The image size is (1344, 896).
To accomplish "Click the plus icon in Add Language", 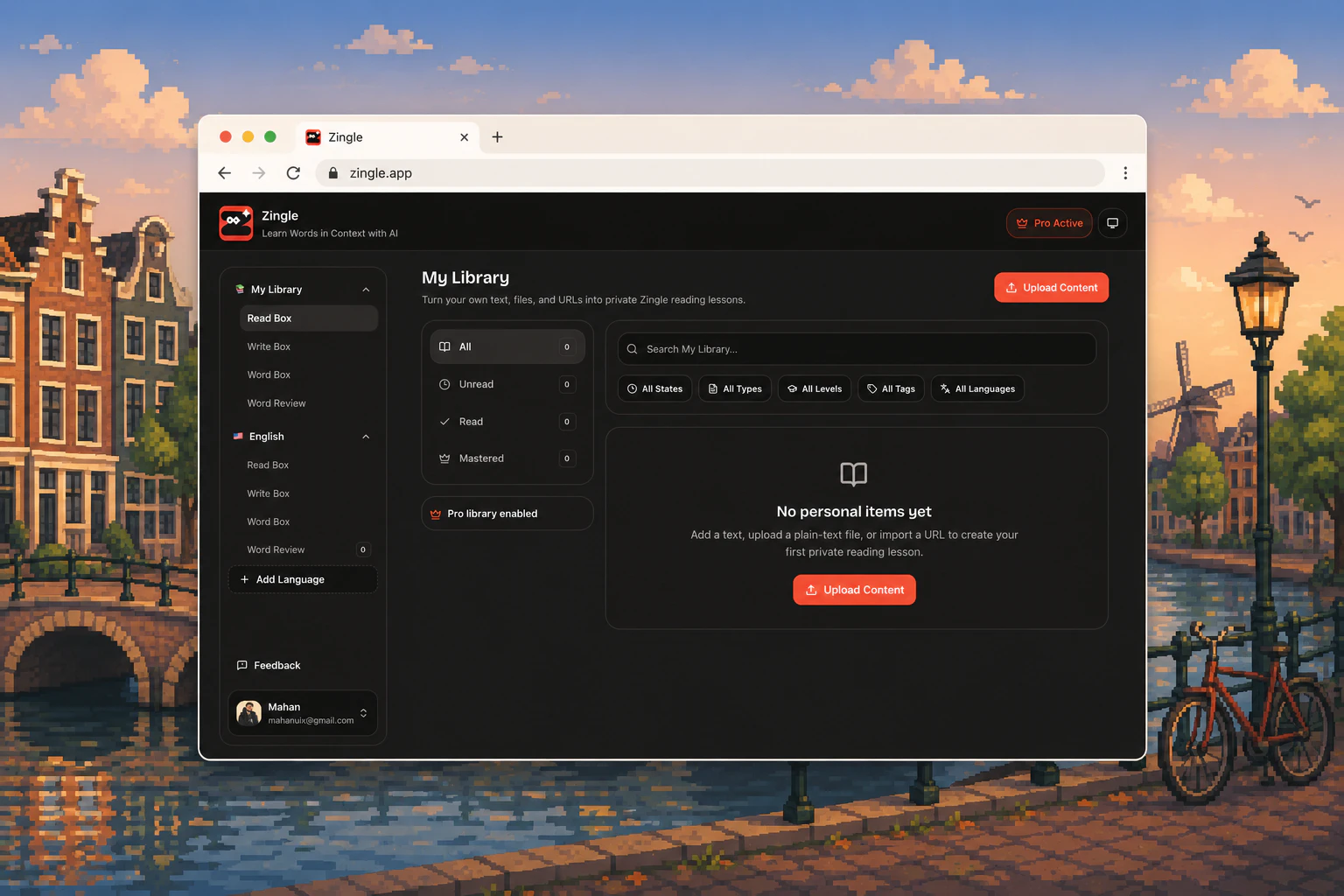I will (x=244, y=579).
